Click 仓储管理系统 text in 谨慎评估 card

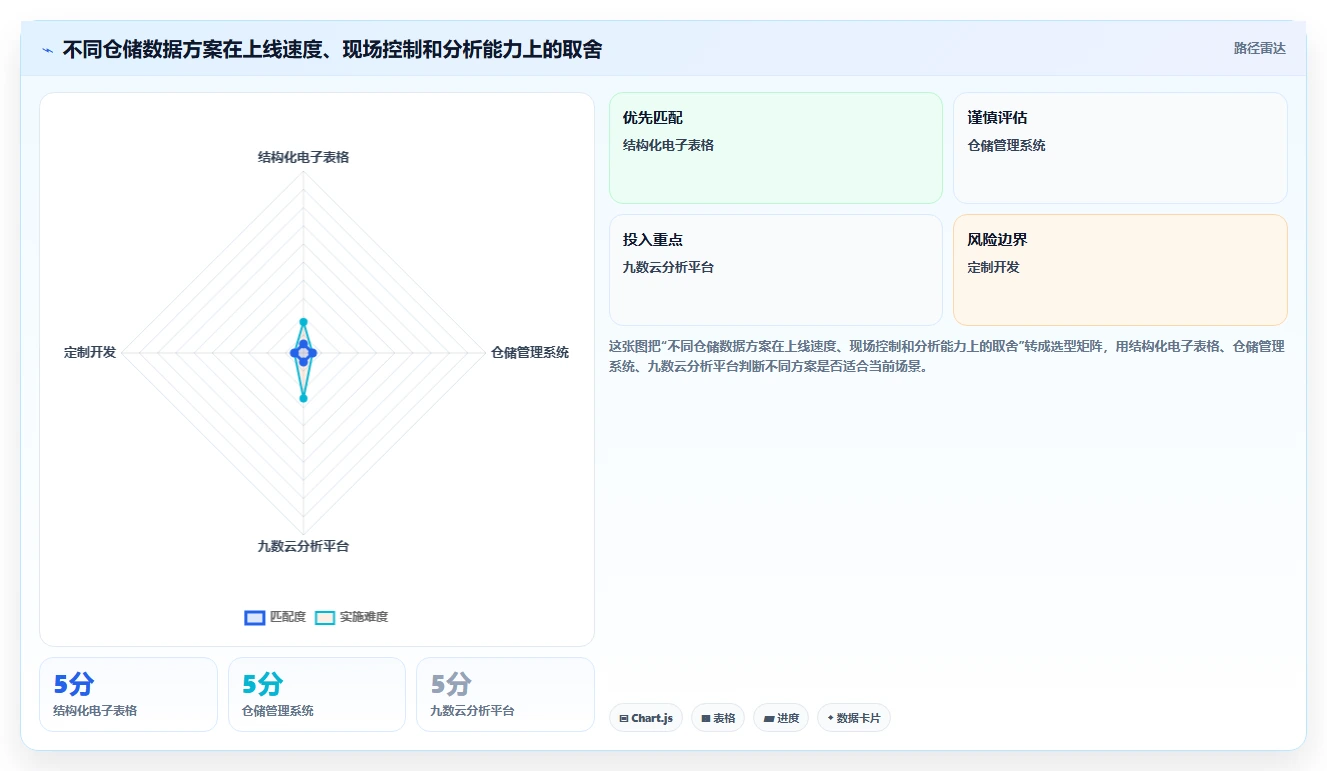(x=1007, y=145)
